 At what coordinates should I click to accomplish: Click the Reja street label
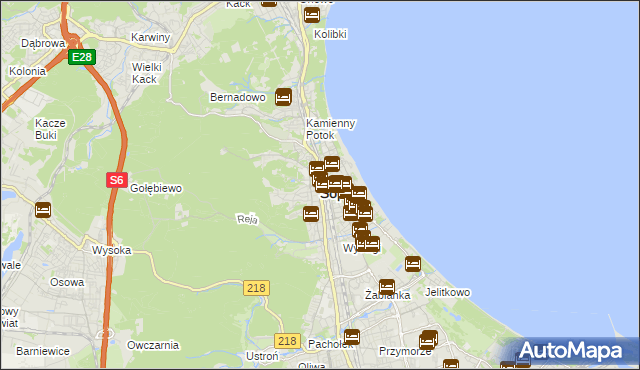point(247,219)
